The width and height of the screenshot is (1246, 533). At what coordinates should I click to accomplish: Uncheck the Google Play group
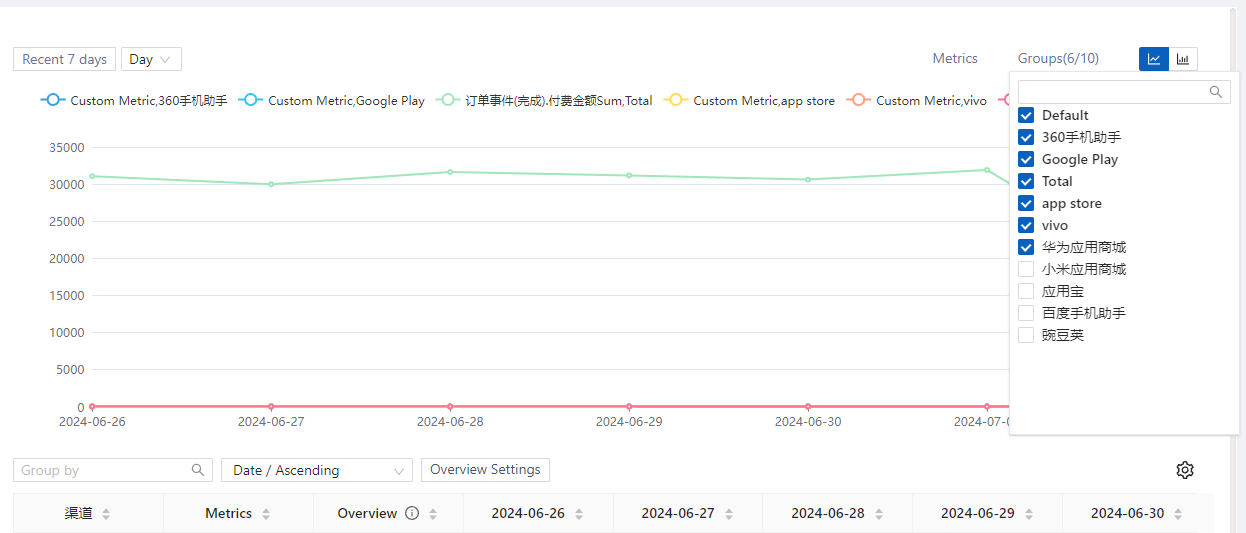click(x=1026, y=159)
